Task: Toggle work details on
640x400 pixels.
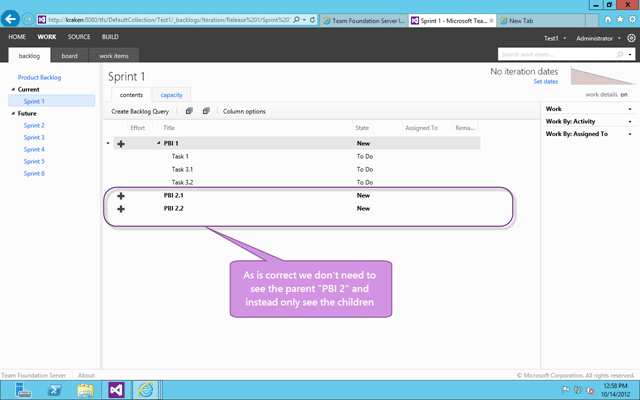Action: [624, 94]
